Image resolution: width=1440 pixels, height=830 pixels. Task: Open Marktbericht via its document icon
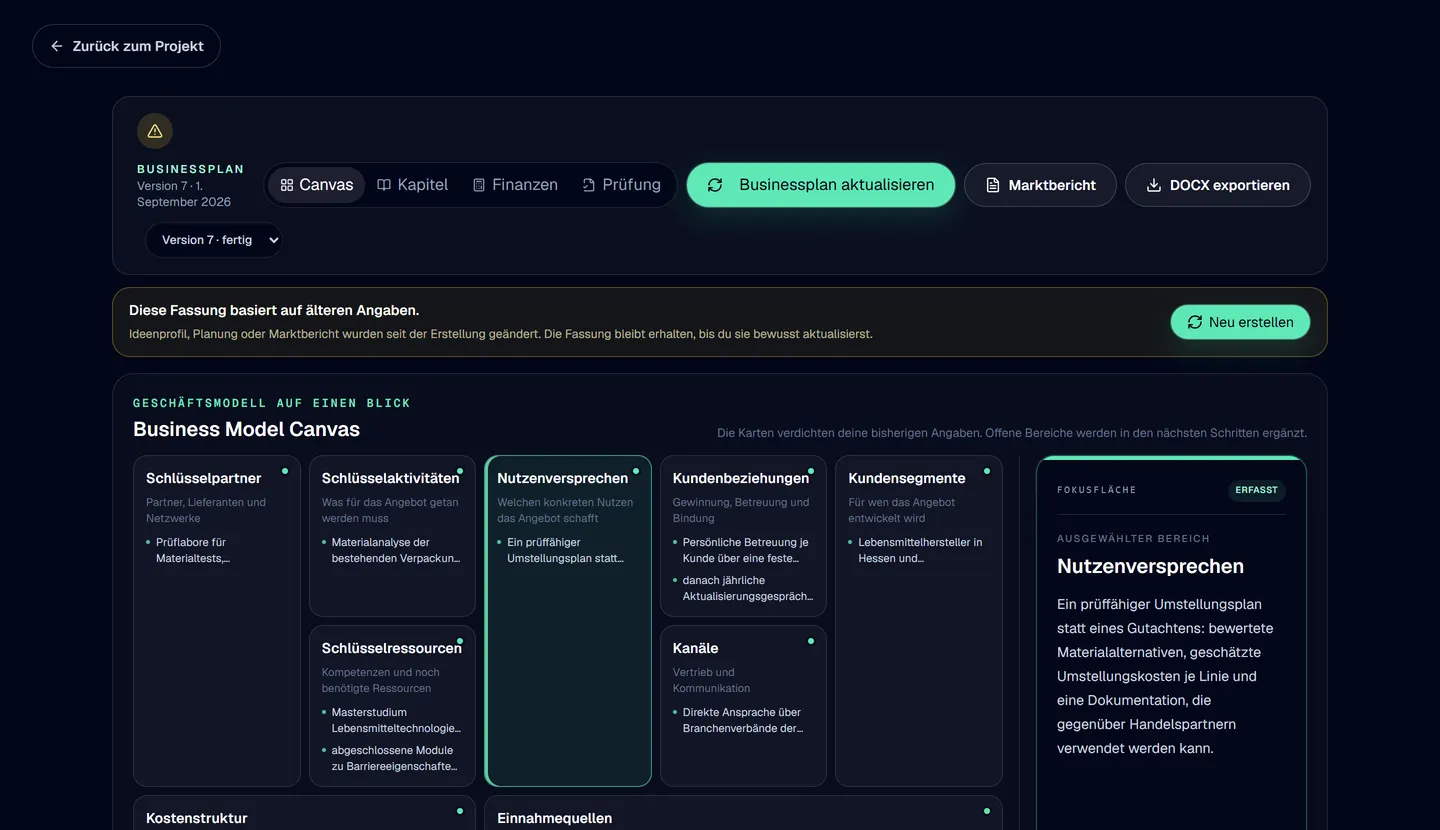(993, 185)
